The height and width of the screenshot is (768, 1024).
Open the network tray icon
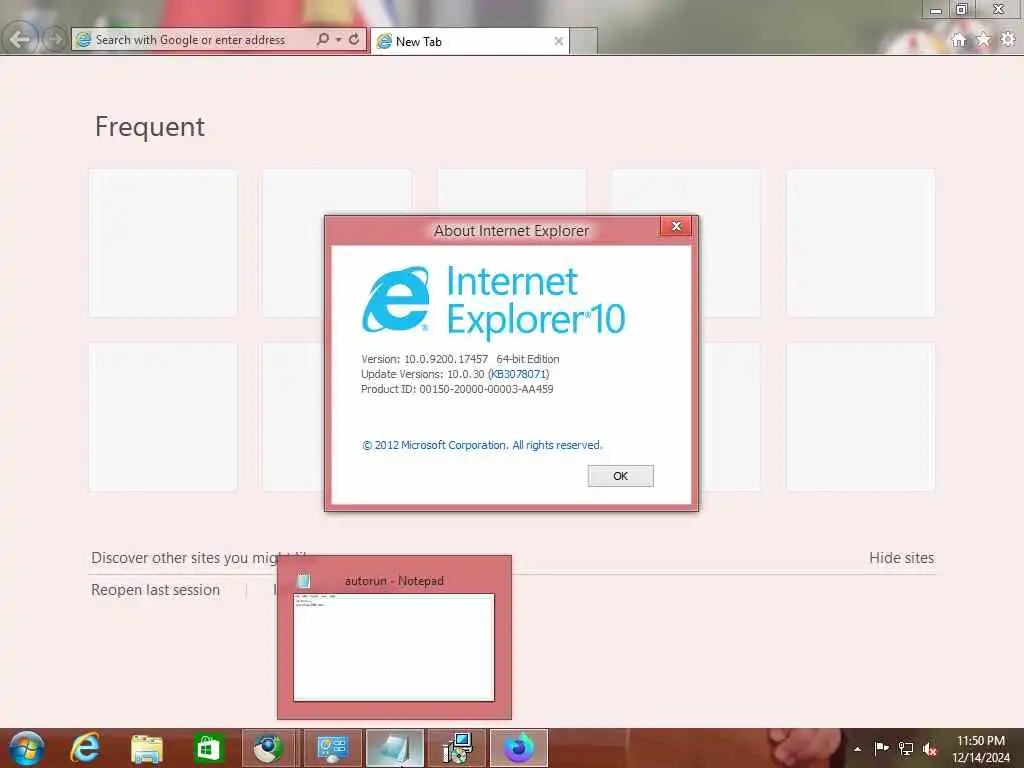[906, 748]
